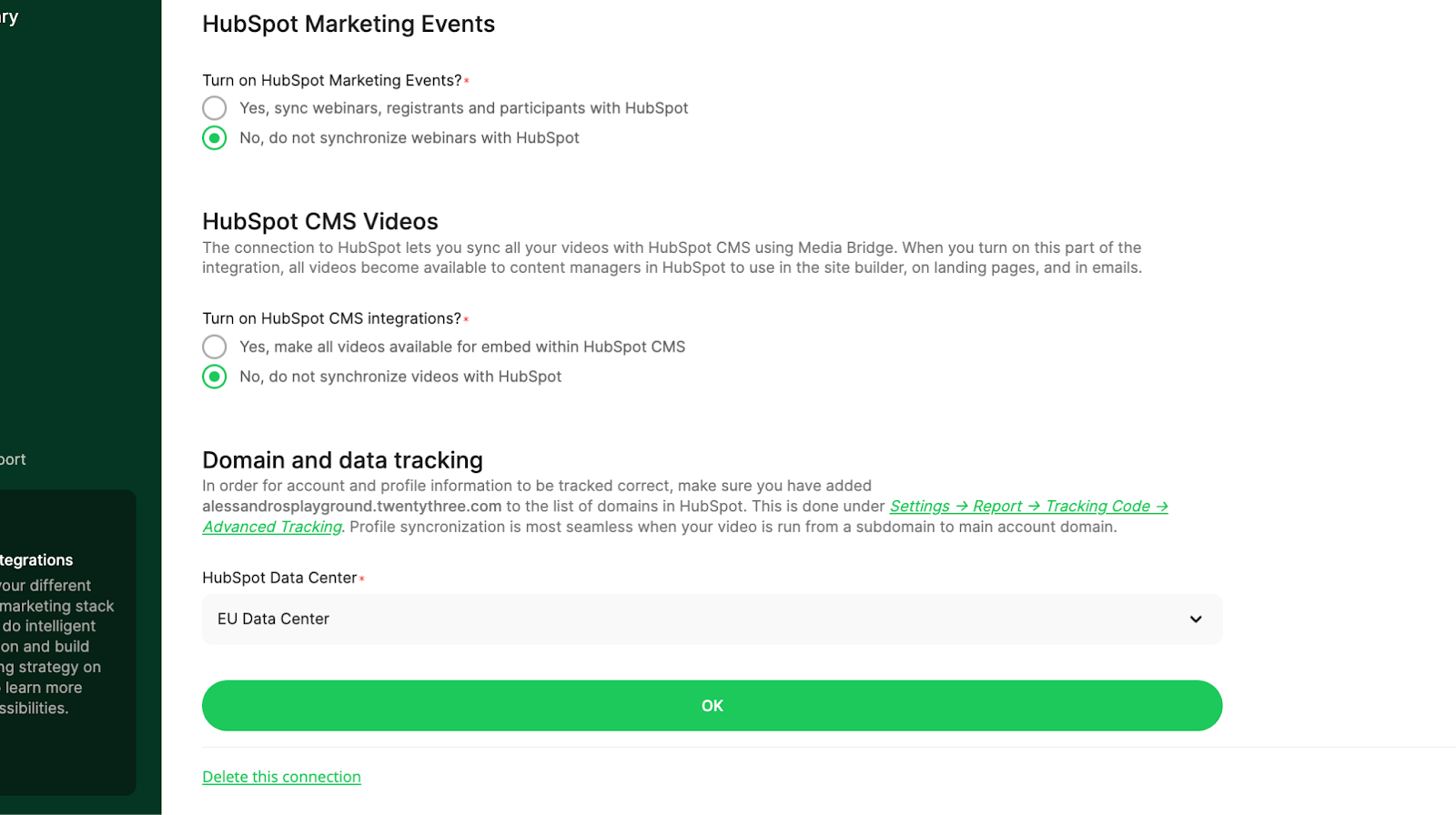The width and height of the screenshot is (1456, 815).
Task: Click the Integrations card heading in sidebar
Action: tap(36, 560)
